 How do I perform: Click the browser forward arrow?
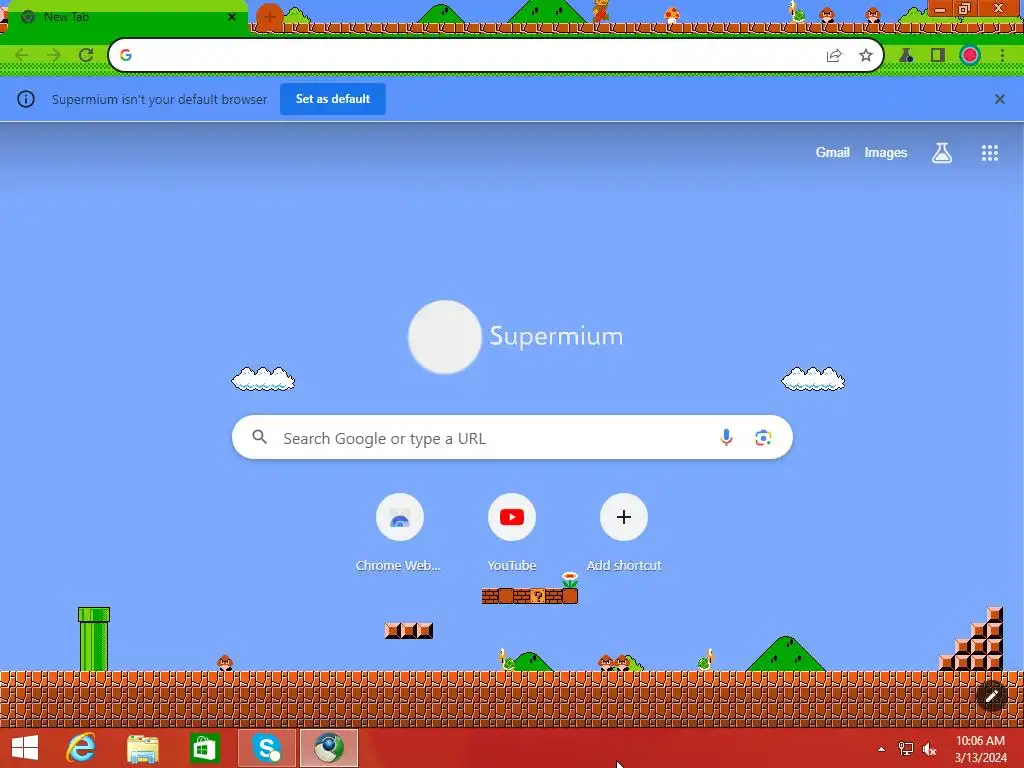[54, 55]
